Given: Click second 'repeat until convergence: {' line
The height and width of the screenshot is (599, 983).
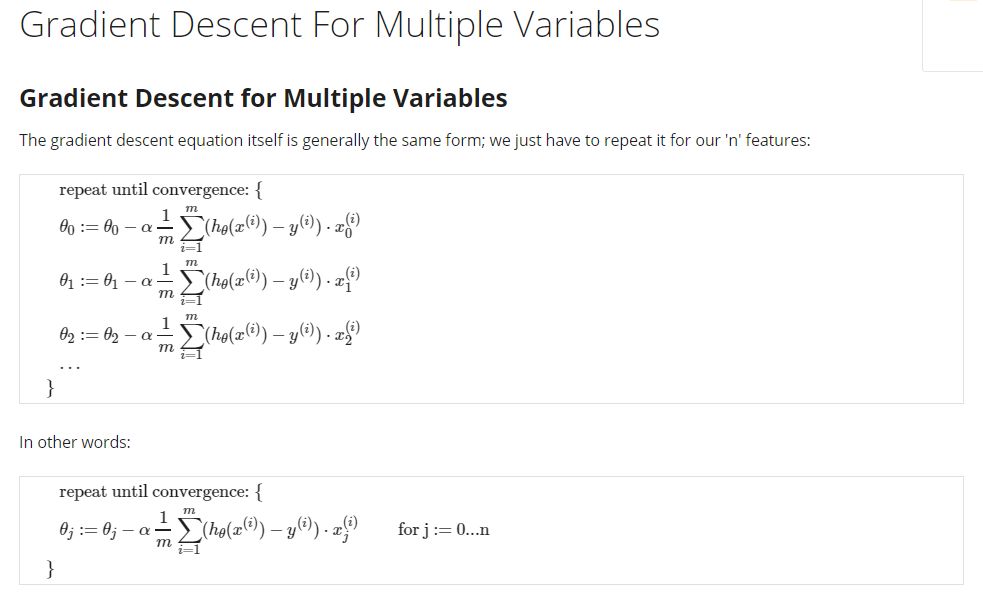Looking at the screenshot, I should pos(161,492).
